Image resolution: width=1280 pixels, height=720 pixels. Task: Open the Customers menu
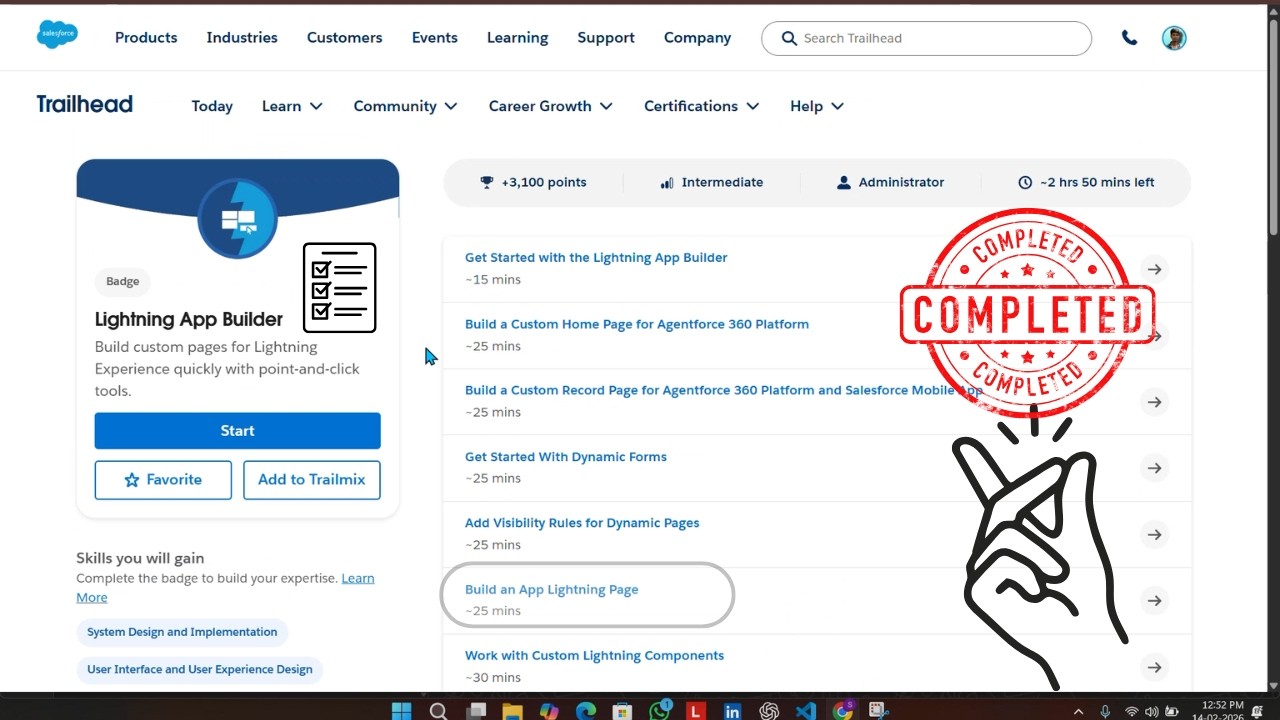[344, 37]
